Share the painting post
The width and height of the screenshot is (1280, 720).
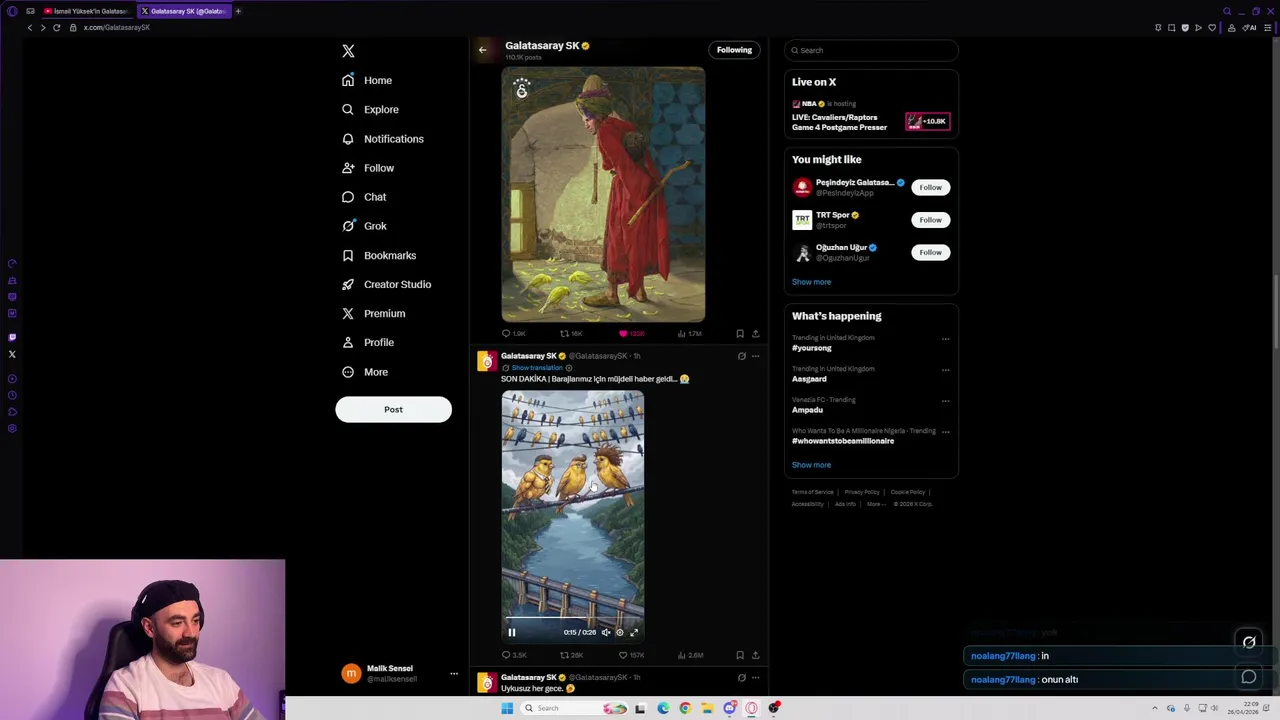tap(755, 334)
